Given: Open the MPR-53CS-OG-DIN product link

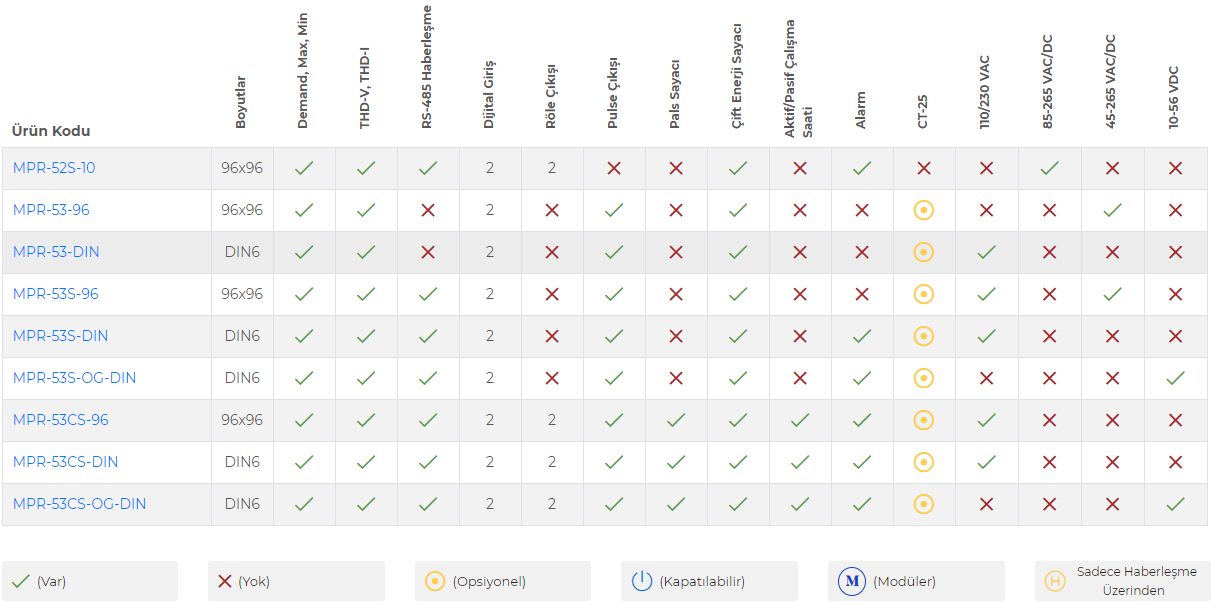Looking at the screenshot, I should tap(79, 504).
